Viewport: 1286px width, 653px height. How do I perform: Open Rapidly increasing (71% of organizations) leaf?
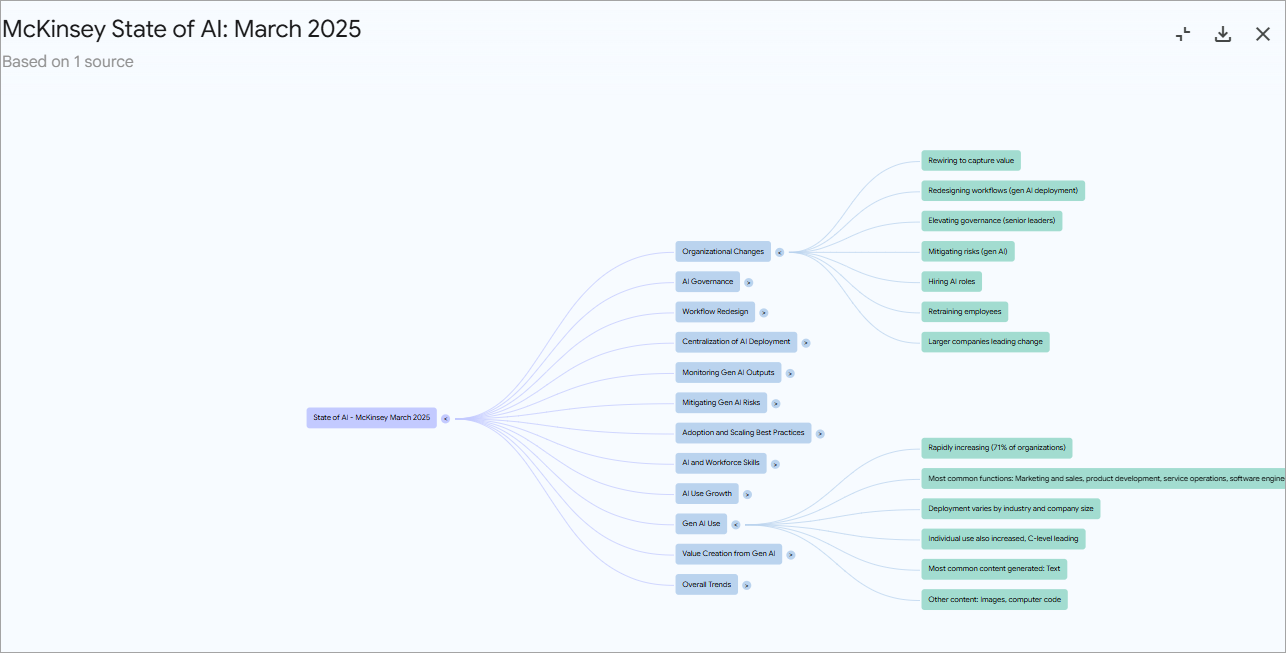point(997,448)
